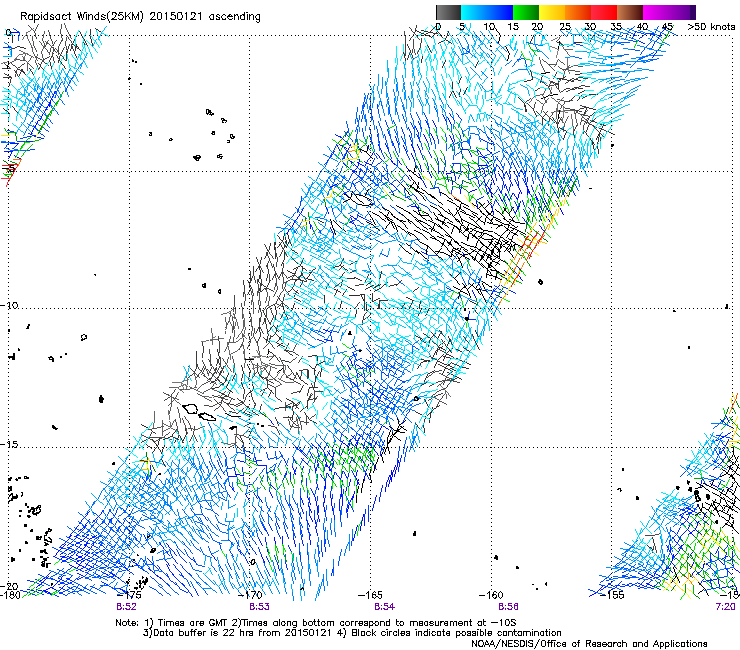
Task: Click the '20' legend scale label
Action: [537, 26]
